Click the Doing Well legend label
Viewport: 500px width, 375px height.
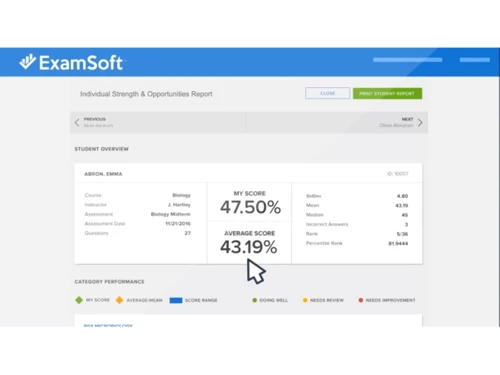(273, 300)
